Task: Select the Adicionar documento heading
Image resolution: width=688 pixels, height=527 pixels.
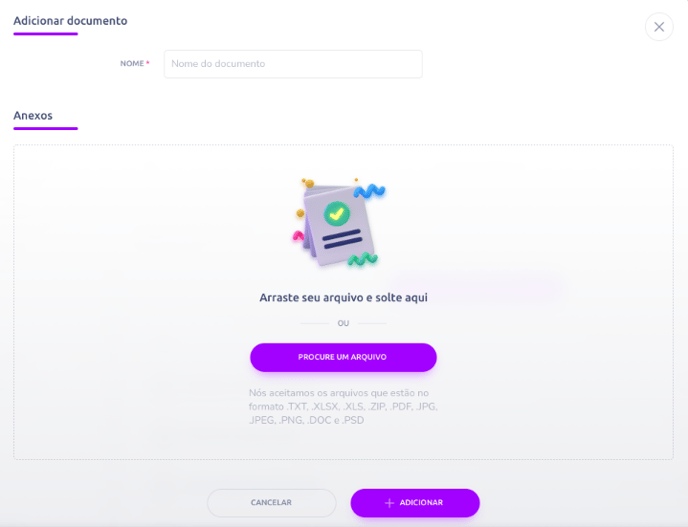Action: pyautogui.click(x=70, y=21)
